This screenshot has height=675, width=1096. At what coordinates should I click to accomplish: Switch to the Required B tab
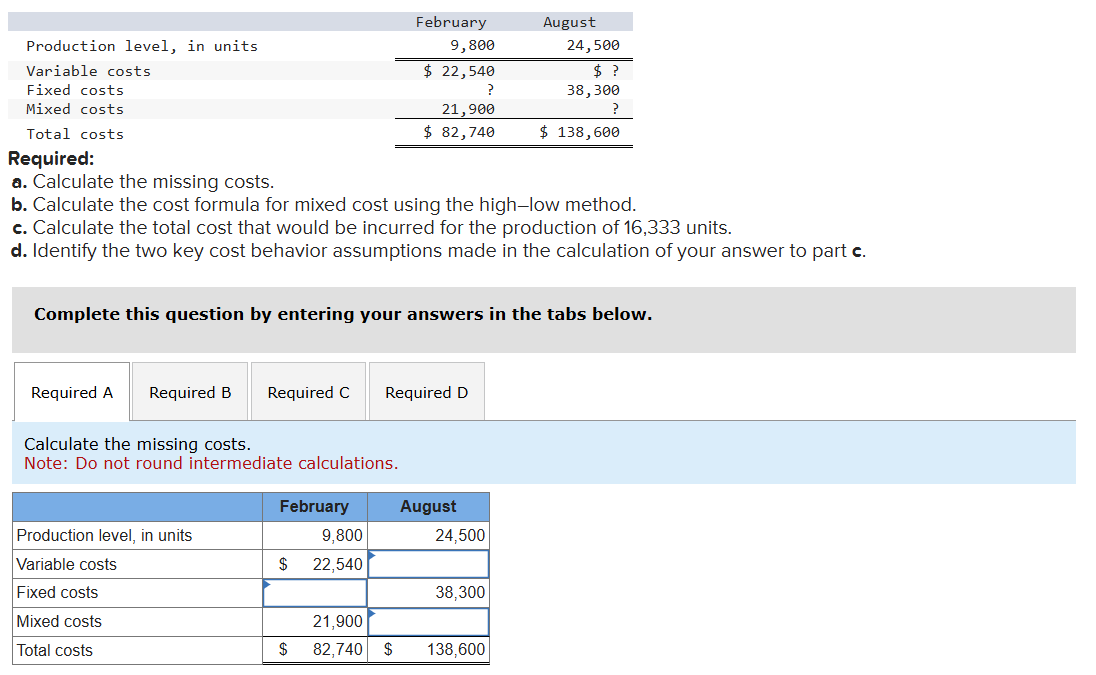189,391
